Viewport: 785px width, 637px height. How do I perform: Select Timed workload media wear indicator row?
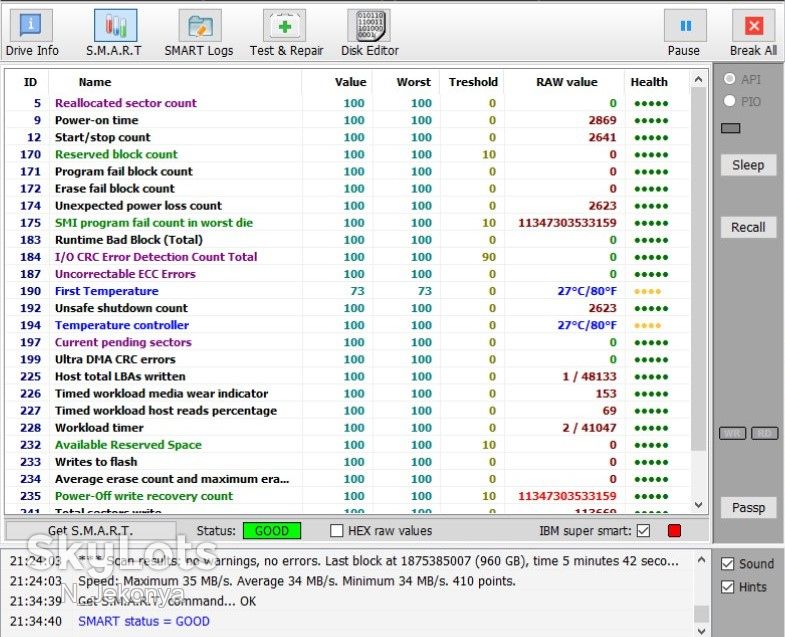tap(348, 394)
